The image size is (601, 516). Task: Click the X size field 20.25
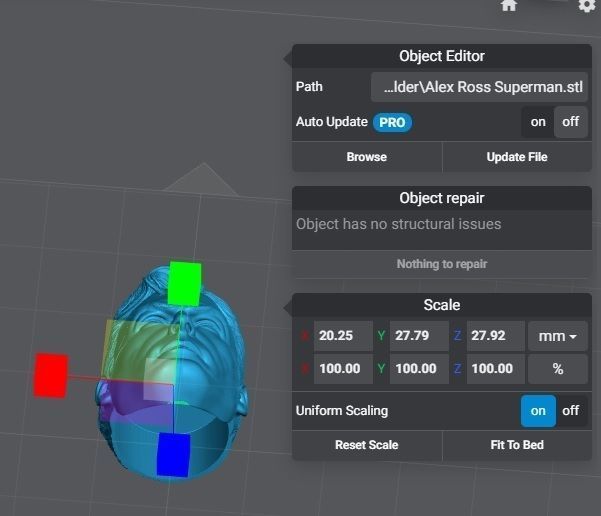[343, 336]
